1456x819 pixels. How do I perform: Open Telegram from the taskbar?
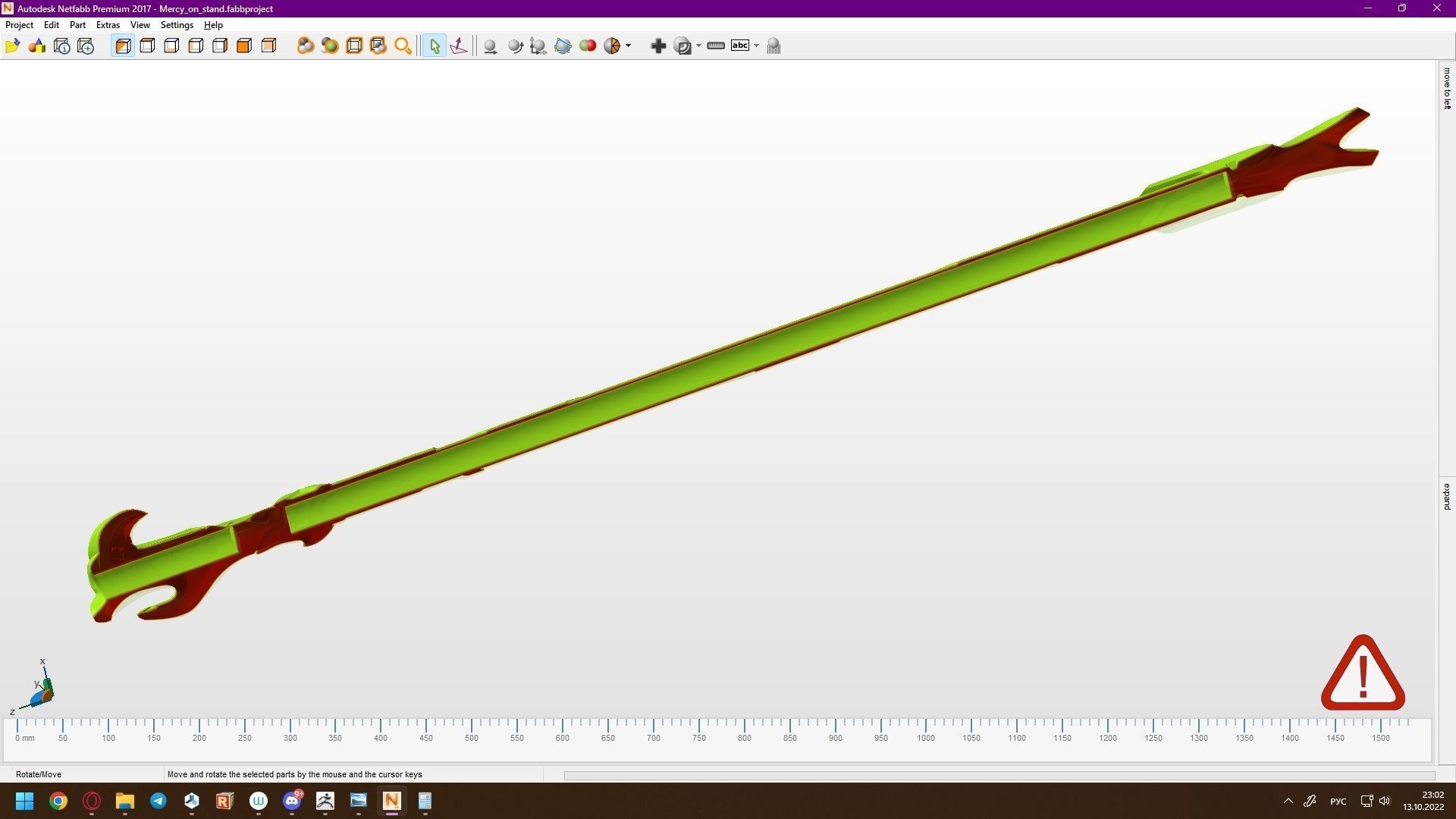point(158,801)
